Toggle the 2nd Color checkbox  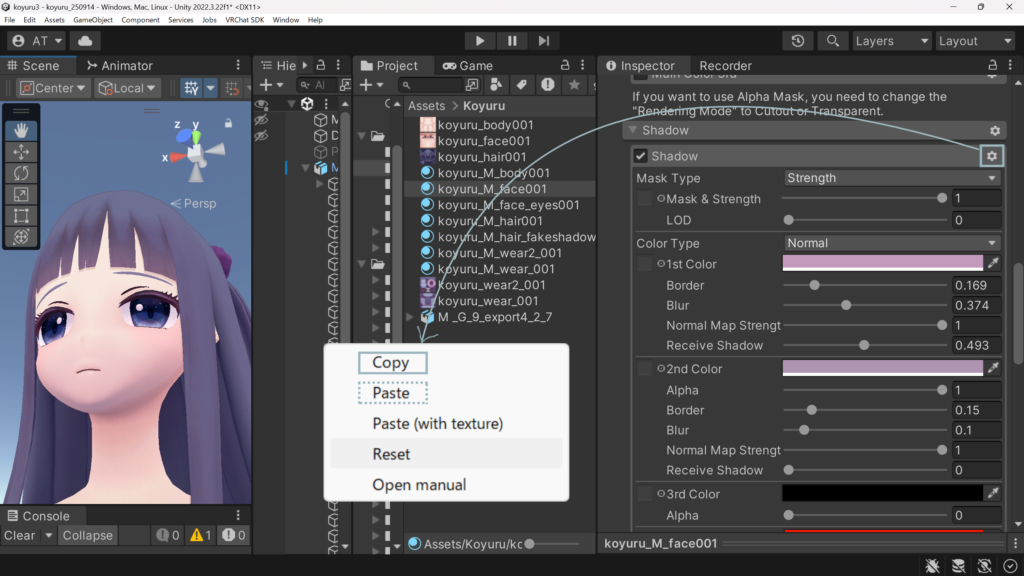coord(645,369)
